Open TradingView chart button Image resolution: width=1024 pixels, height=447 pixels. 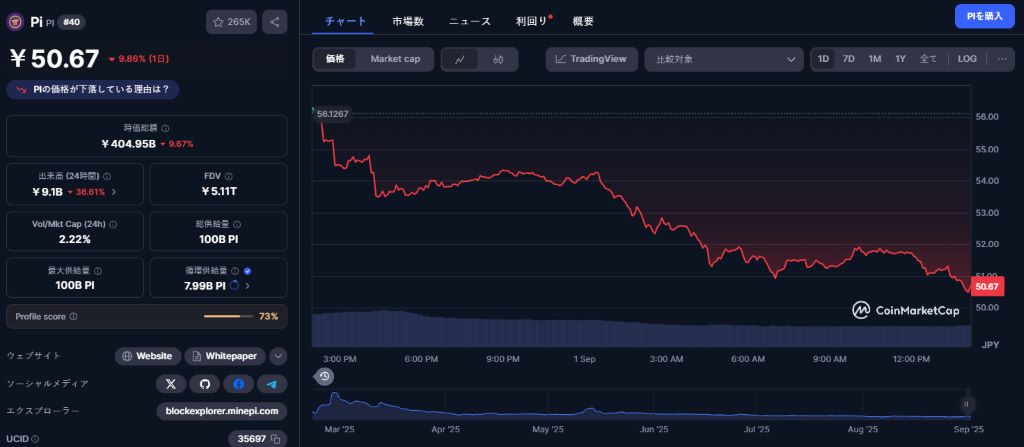592,59
